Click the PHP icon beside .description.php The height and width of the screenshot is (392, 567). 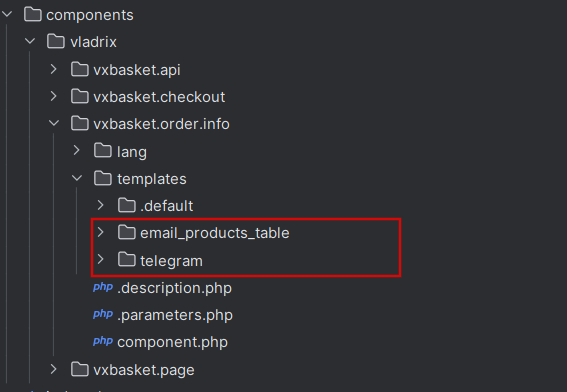103,287
